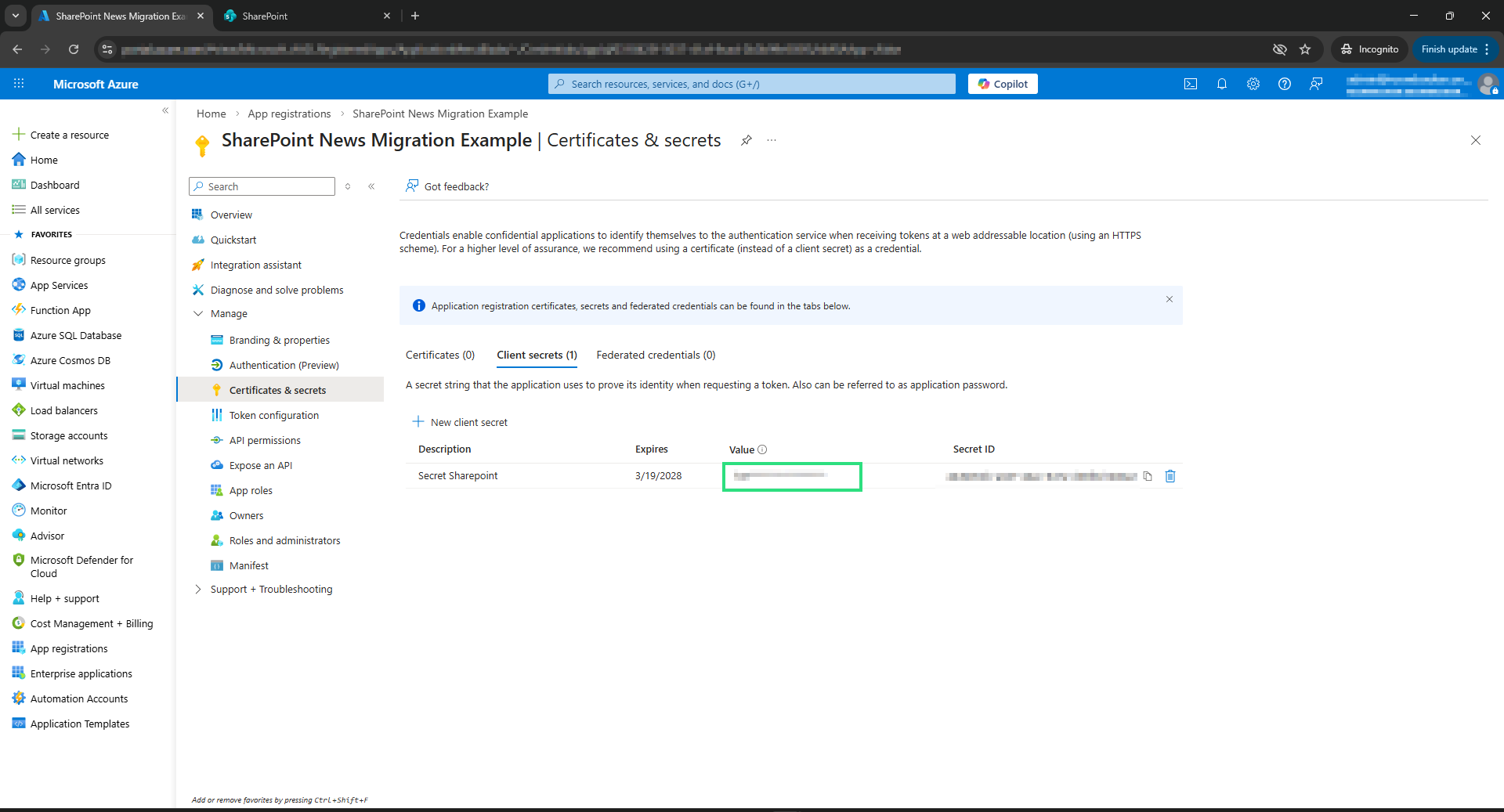Screen dimensions: 1504x812
Task: Copy the Secret ID to clipboard
Action: pyautogui.click(x=1148, y=476)
